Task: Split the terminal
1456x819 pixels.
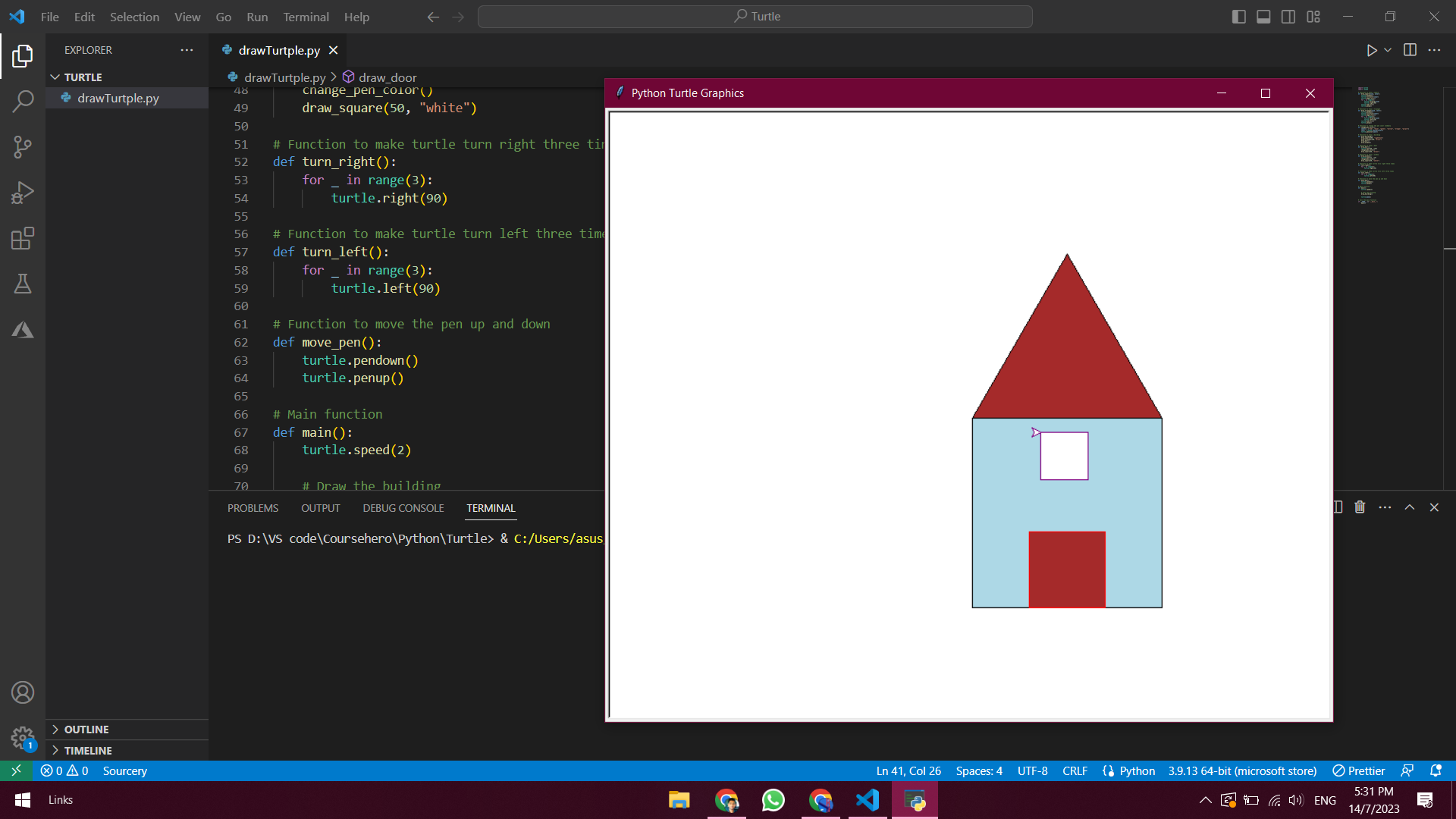Action: (1336, 507)
